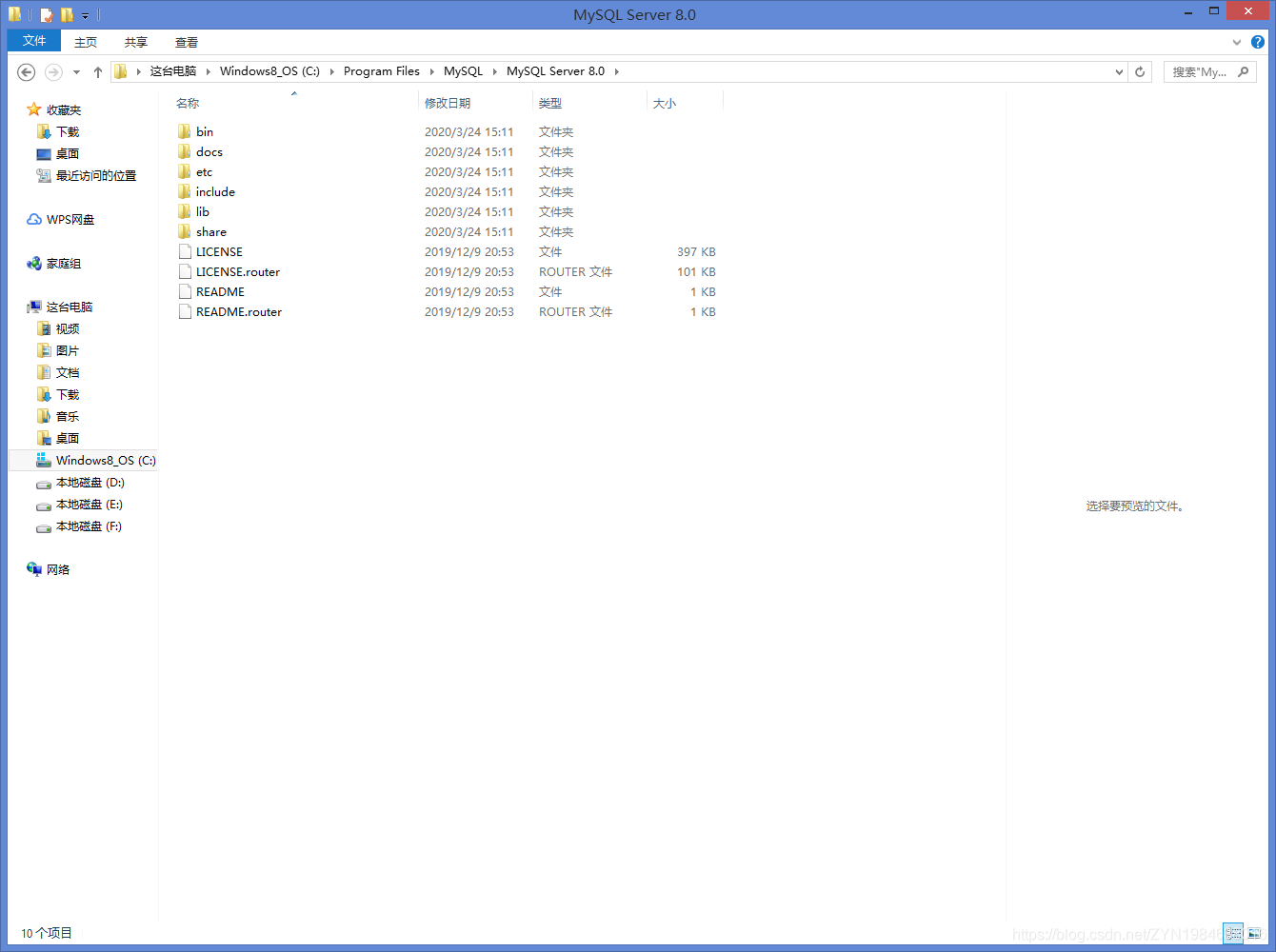The height and width of the screenshot is (952, 1276).
Task: Click Program Files in address breadcrumb
Action: [382, 71]
